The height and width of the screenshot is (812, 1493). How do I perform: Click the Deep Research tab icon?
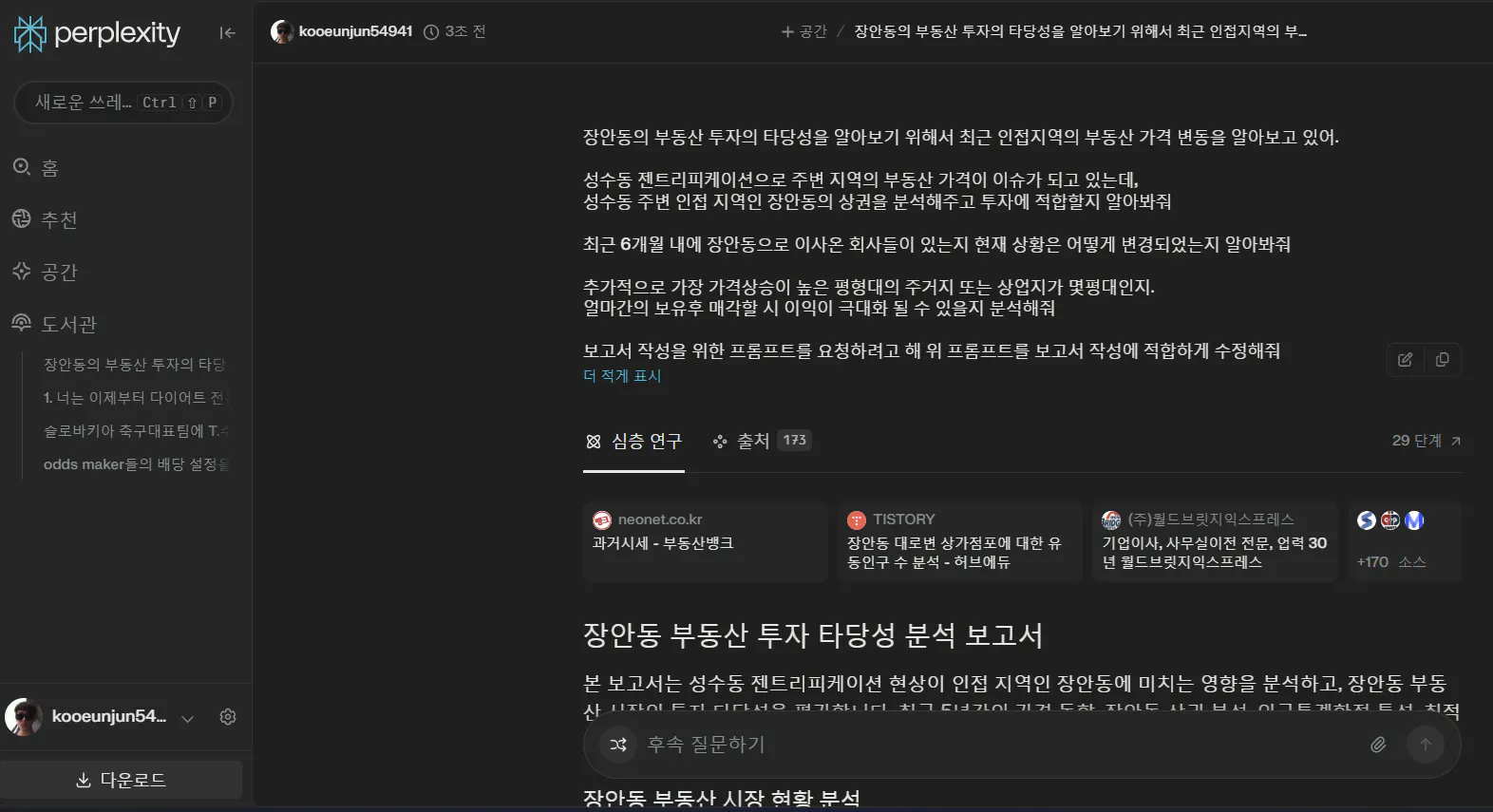click(594, 442)
